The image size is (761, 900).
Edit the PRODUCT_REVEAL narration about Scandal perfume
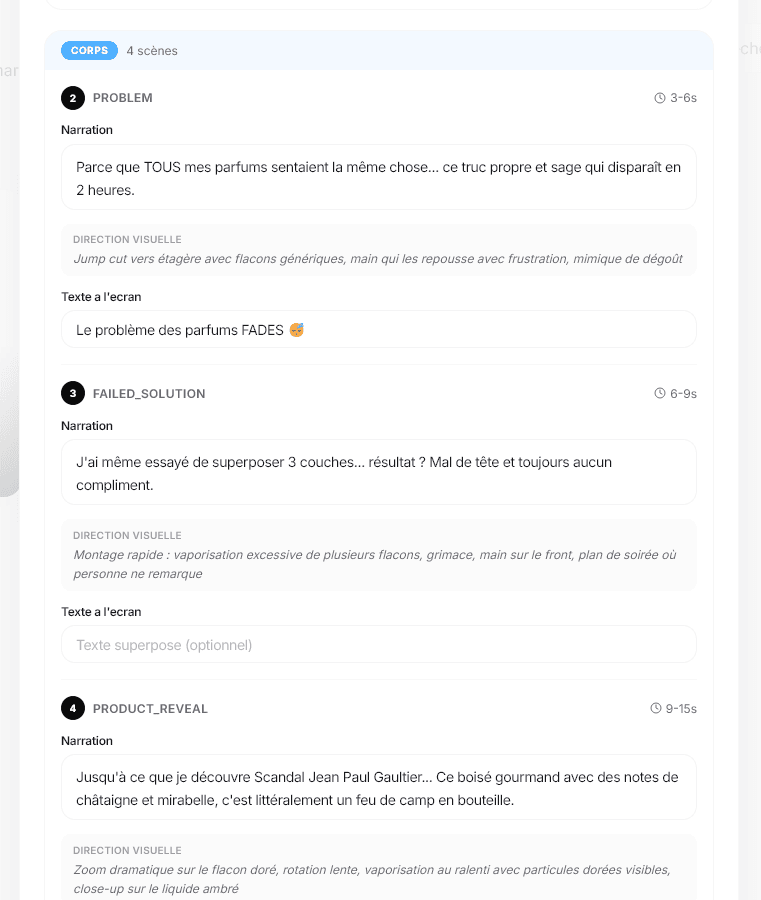[x=378, y=787]
